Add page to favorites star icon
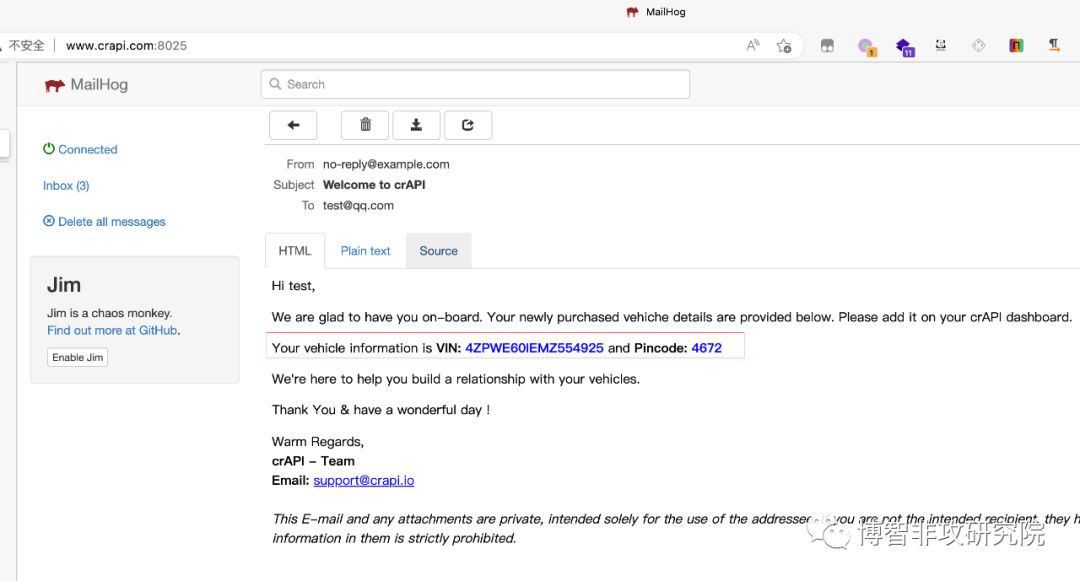This screenshot has width=1080, height=581. [784, 46]
